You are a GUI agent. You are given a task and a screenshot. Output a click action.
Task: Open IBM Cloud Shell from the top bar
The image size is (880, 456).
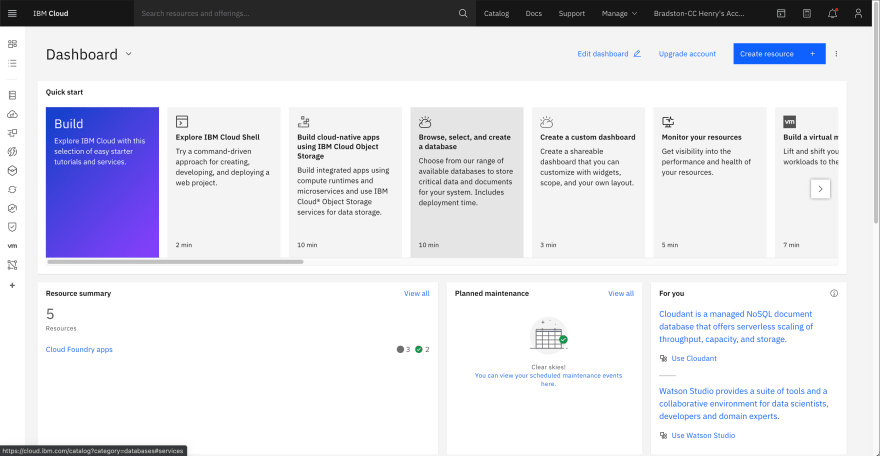tap(781, 13)
